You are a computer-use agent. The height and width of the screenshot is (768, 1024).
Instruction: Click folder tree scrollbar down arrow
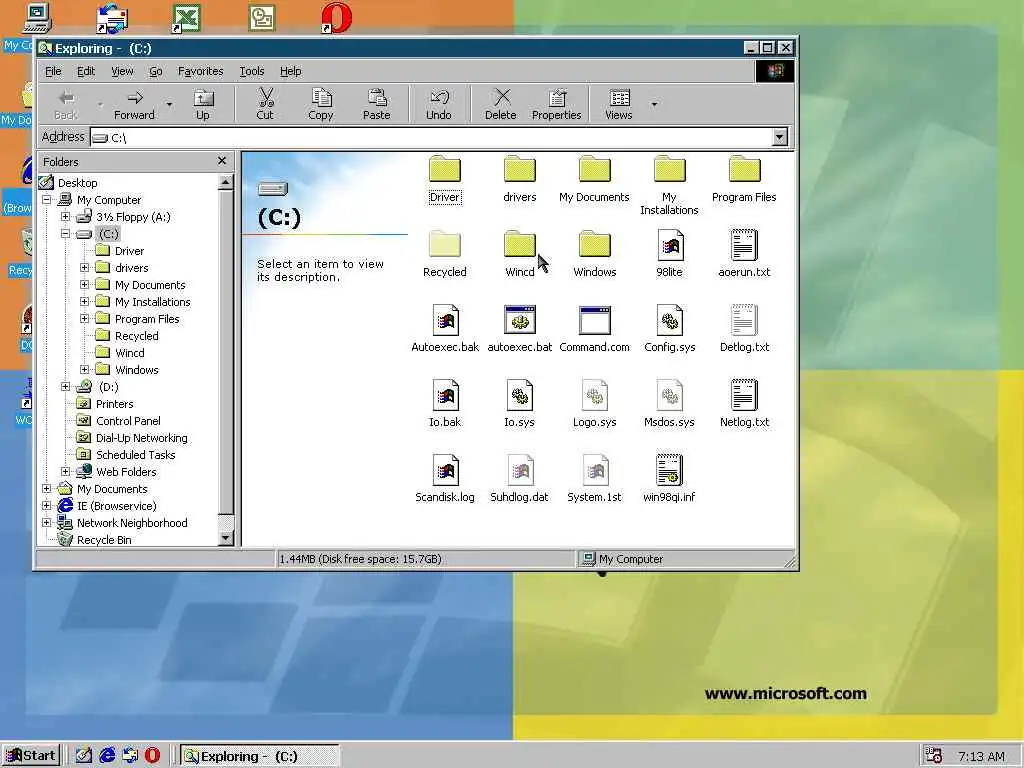click(225, 539)
